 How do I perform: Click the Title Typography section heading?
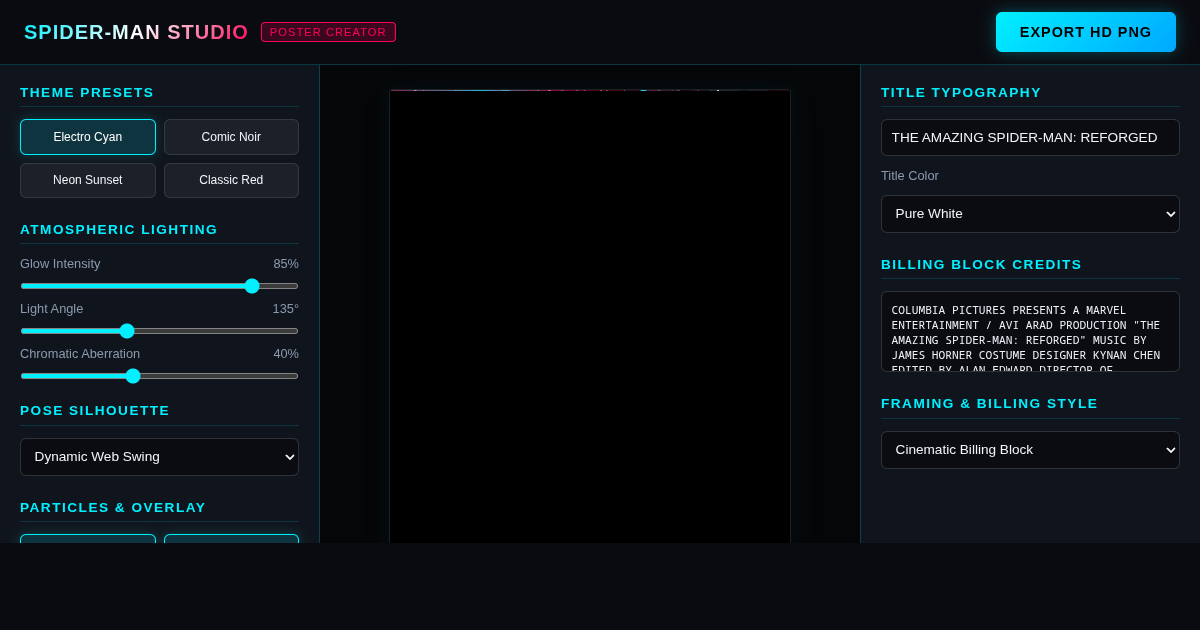[961, 93]
